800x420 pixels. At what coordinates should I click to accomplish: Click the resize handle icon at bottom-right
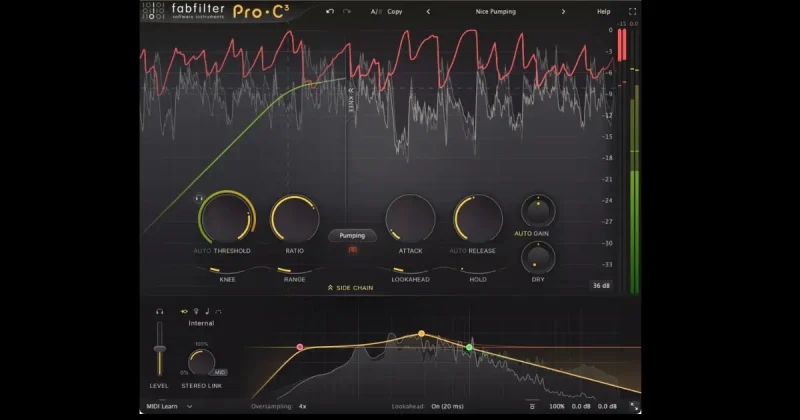coord(634,407)
